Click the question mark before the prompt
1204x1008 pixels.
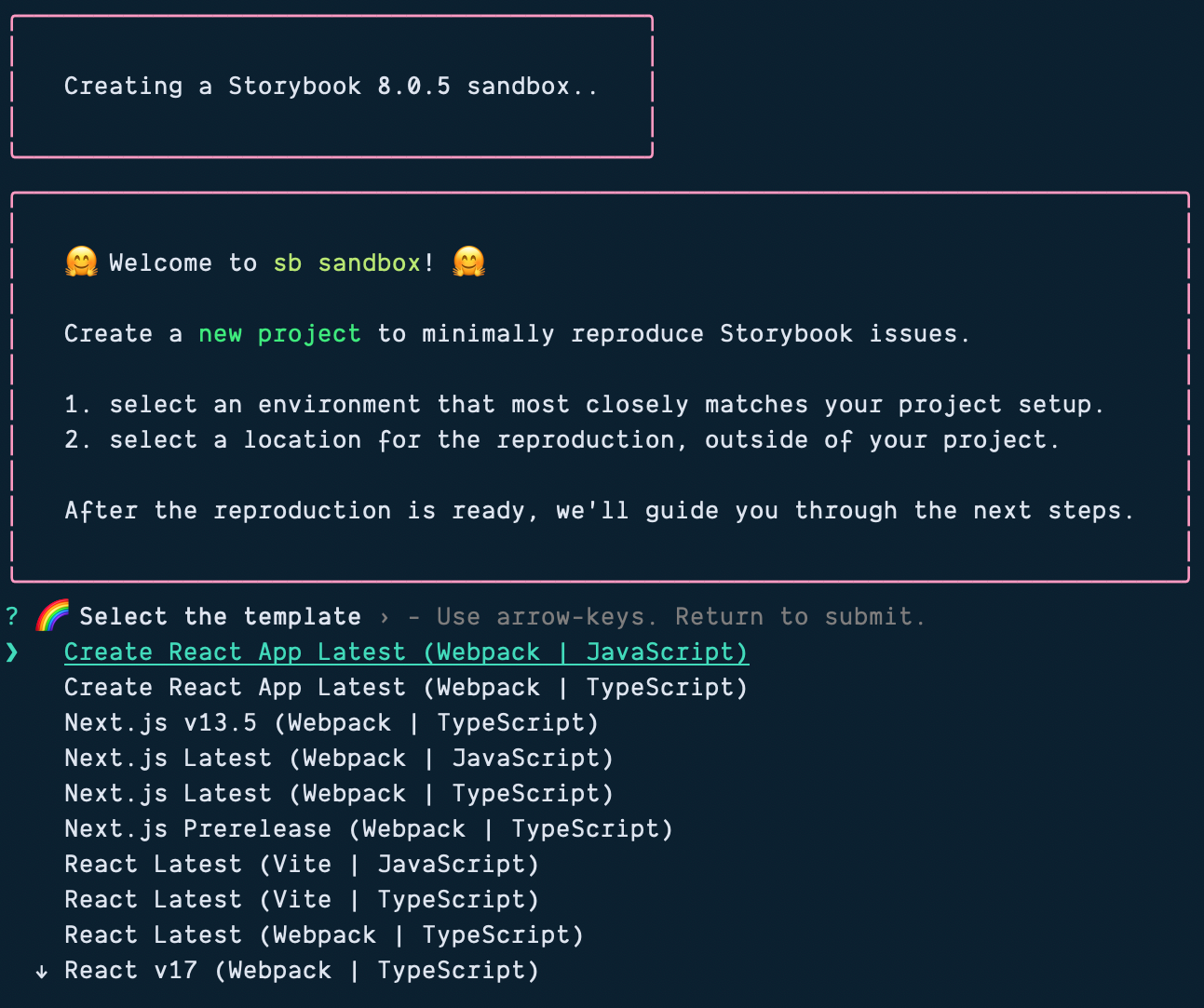pyautogui.click(x=12, y=615)
